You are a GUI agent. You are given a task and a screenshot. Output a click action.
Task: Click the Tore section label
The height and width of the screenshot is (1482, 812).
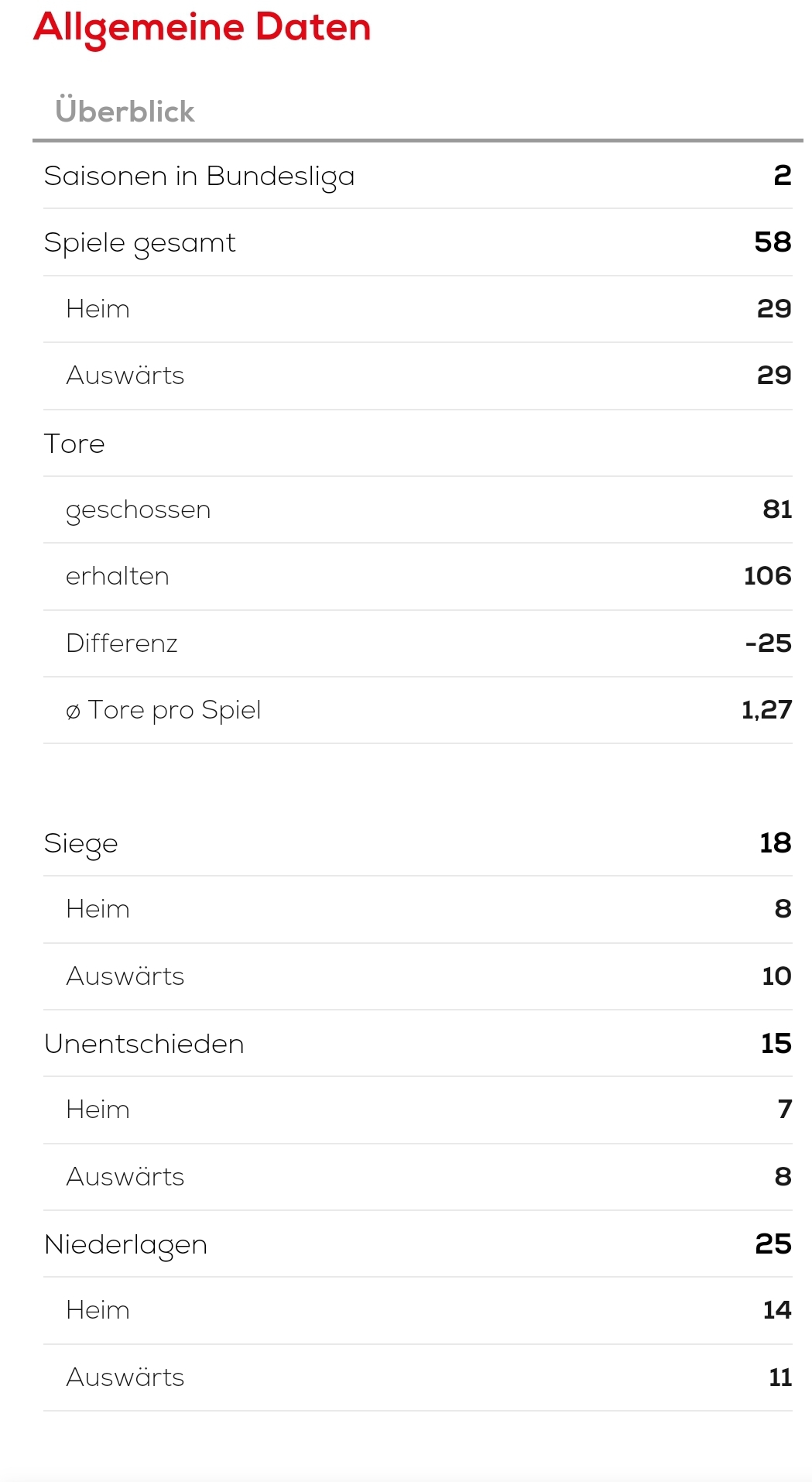pyautogui.click(x=74, y=444)
